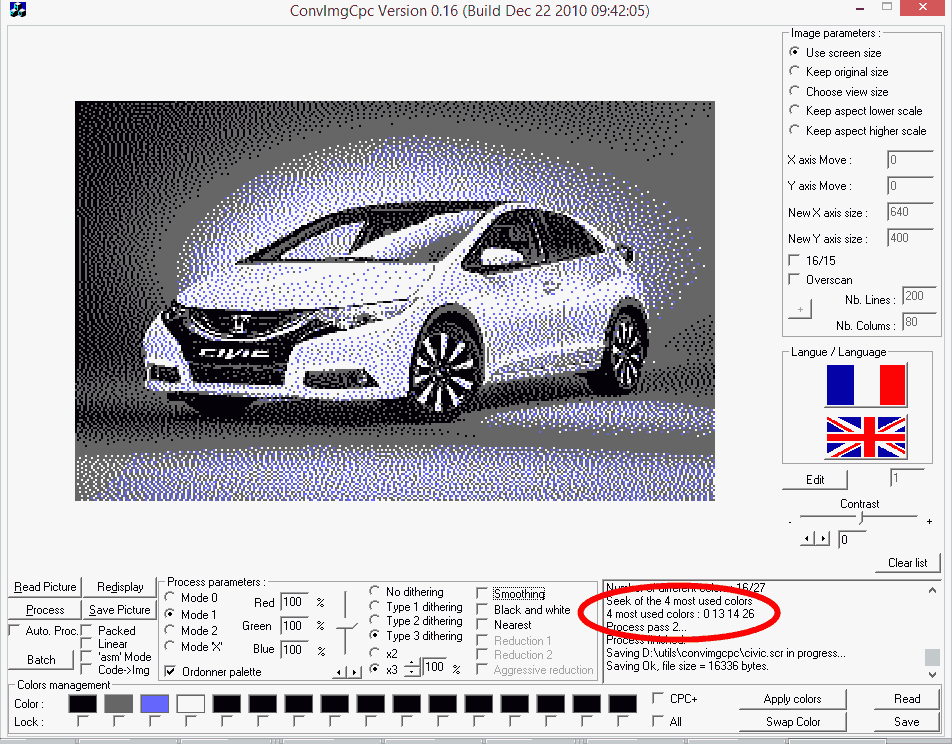Screen dimensions: 952x744
Task: Click the ConvImgCpc application icon in title bar
Action: [18, 10]
